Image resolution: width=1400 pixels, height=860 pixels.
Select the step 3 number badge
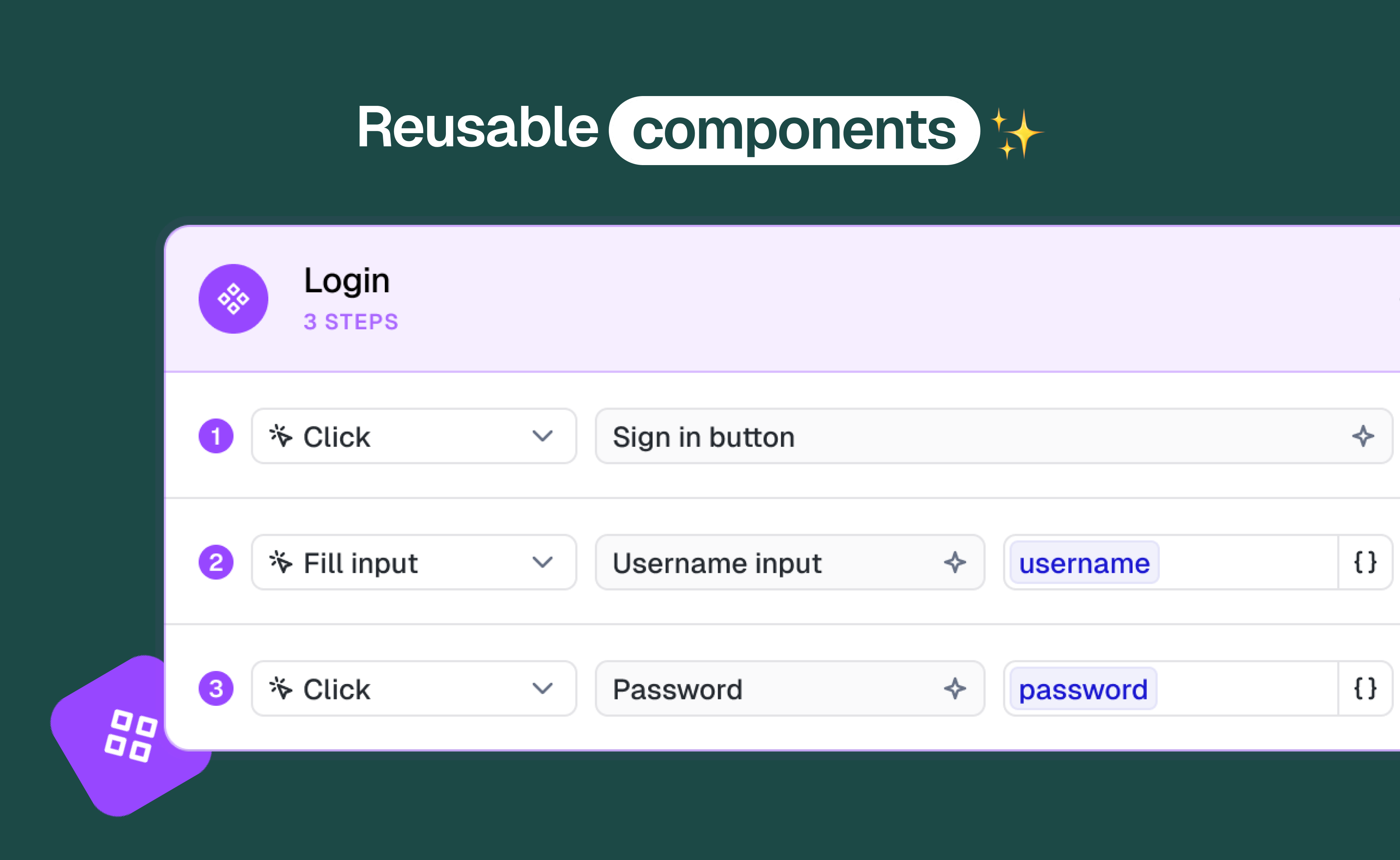pyautogui.click(x=215, y=689)
